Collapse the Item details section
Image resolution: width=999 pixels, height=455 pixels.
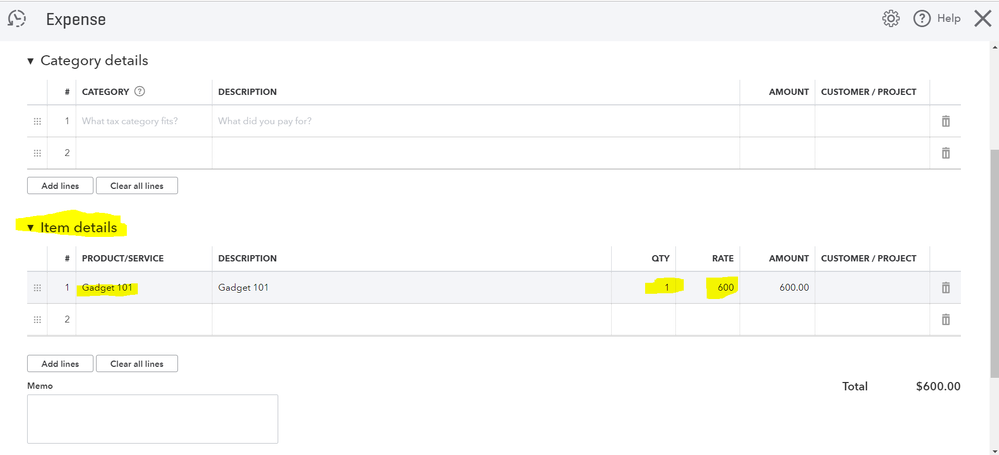point(31,228)
